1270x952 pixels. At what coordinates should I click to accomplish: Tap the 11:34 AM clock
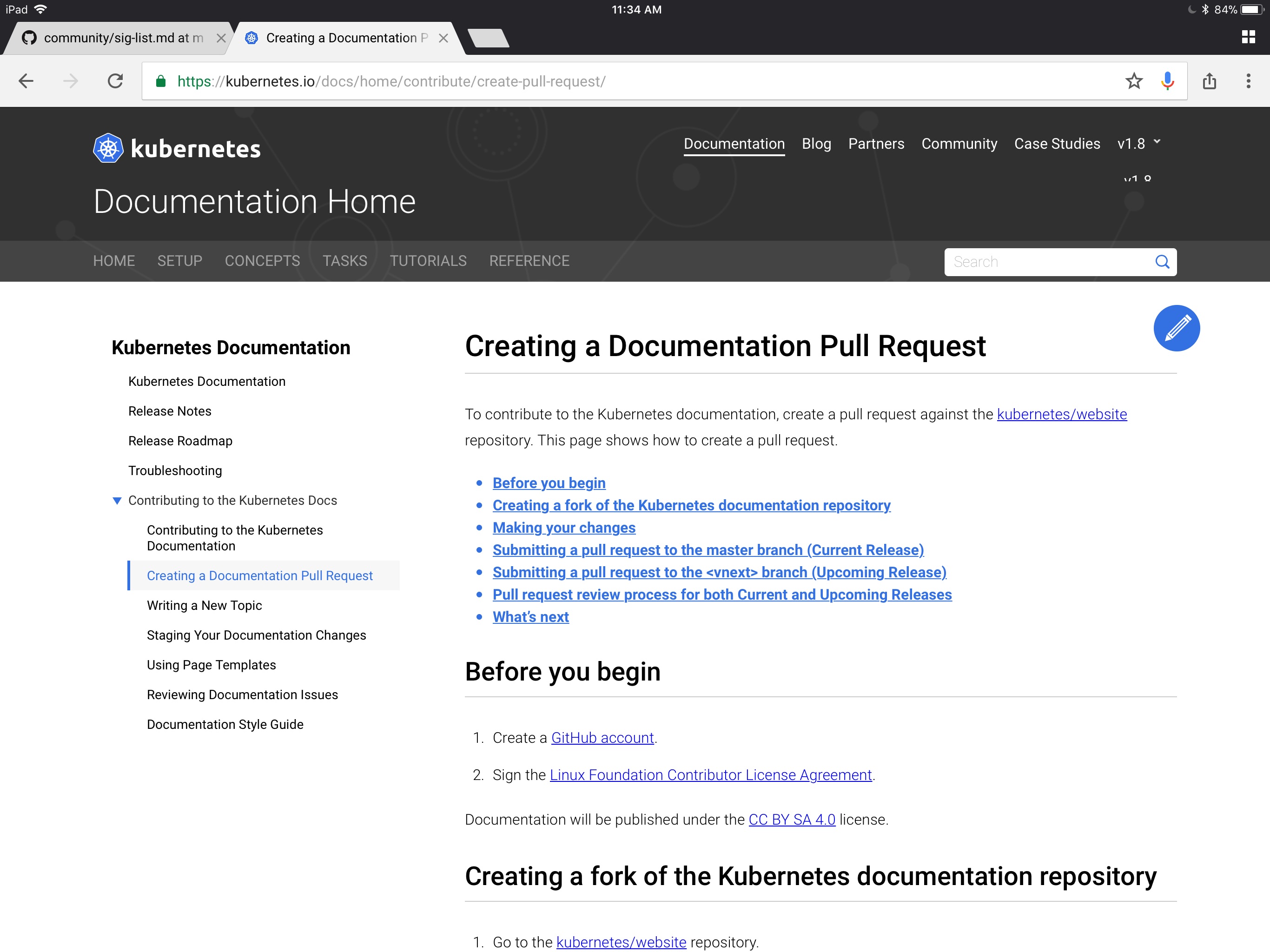pos(636,9)
